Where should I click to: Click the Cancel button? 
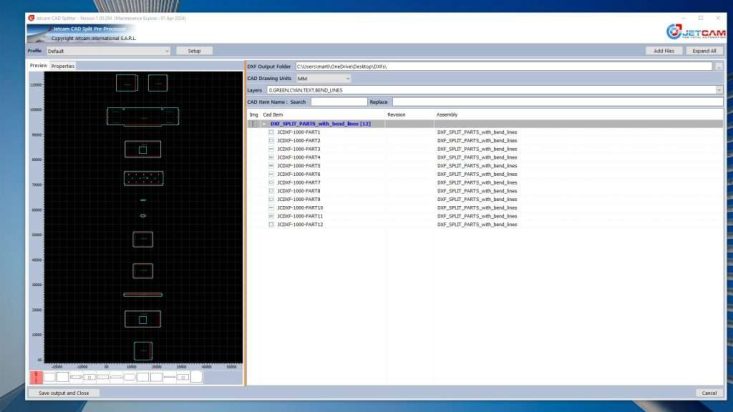pyautogui.click(x=709, y=393)
